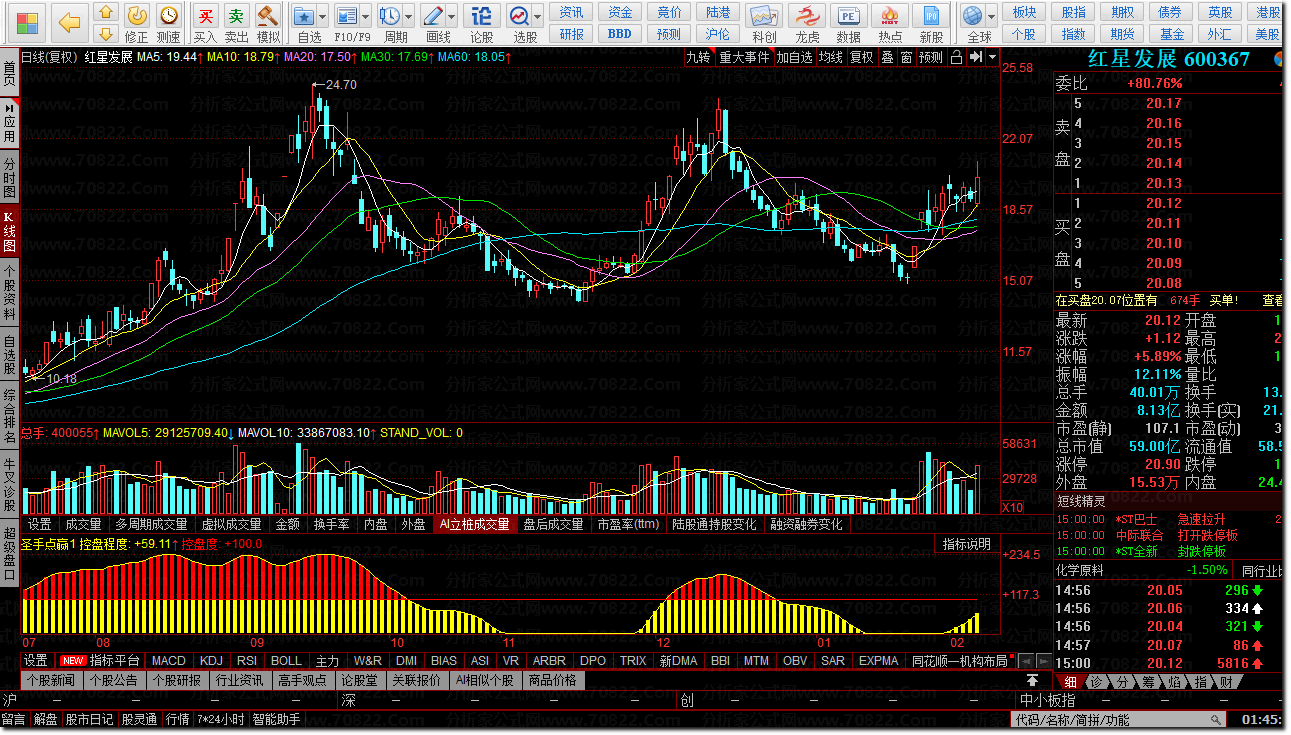Toggle 叠 overlay on chart header
The image size is (1291, 735).
[x=887, y=57]
